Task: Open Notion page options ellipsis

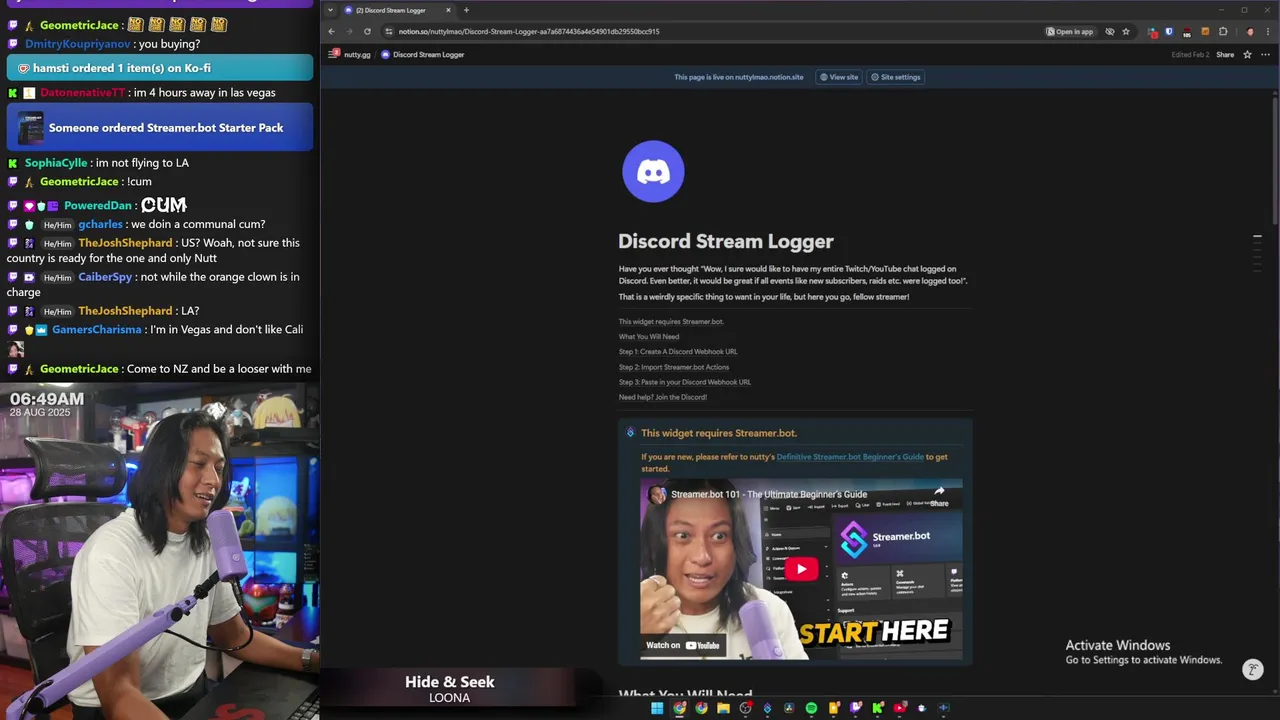Action: pyautogui.click(x=1265, y=55)
